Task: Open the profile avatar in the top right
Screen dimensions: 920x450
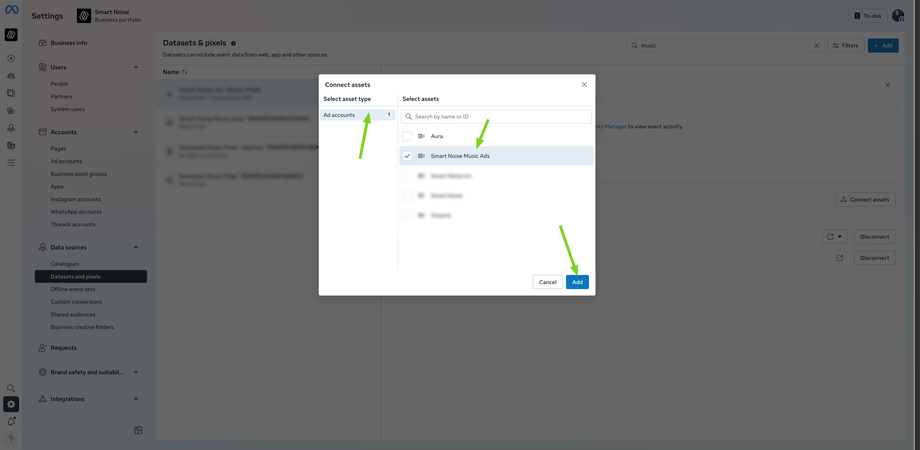Action: pyautogui.click(x=898, y=16)
